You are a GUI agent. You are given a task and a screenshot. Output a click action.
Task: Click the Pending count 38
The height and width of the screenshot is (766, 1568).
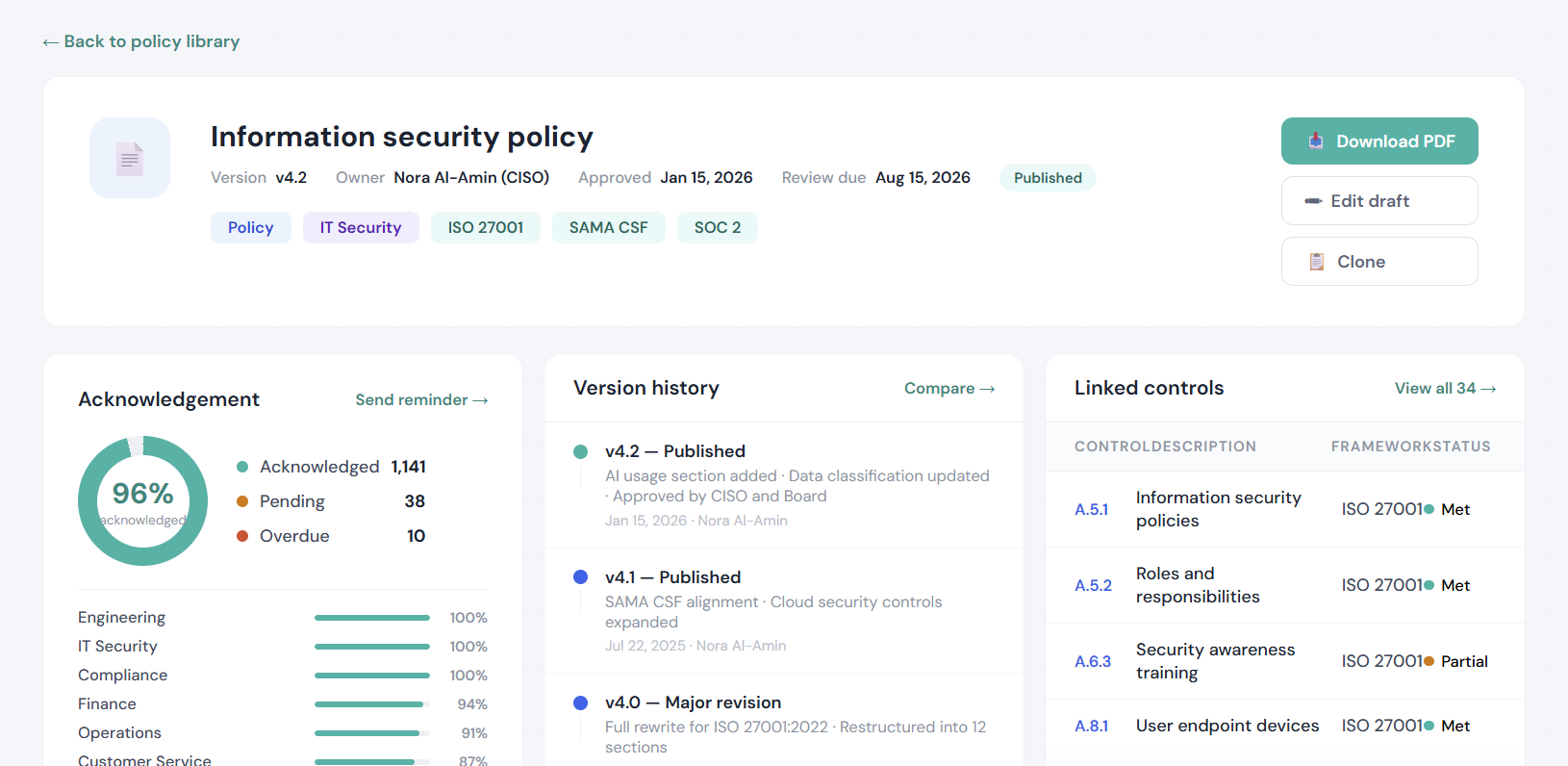click(415, 501)
